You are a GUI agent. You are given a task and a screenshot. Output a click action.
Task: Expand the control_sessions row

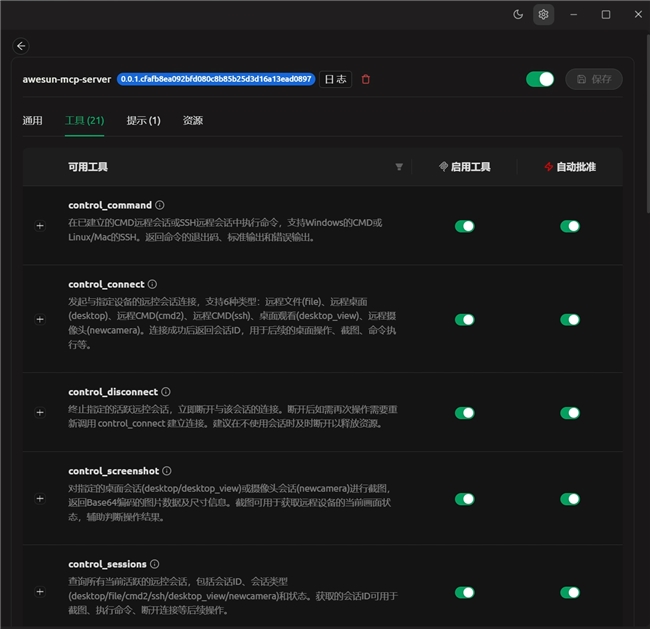point(40,592)
